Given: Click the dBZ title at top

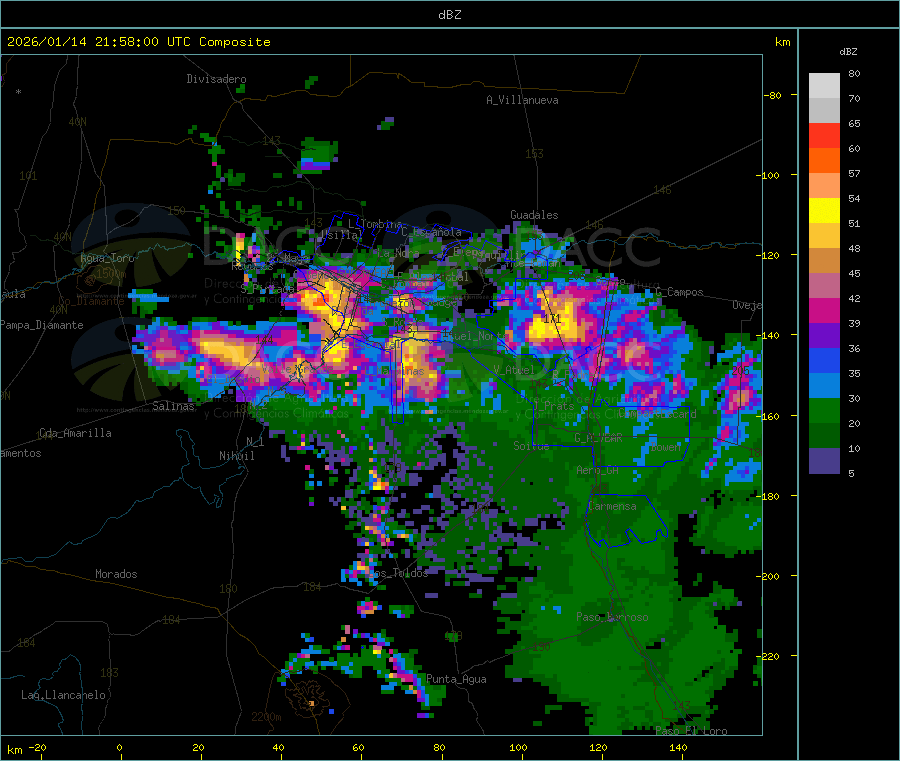Looking at the screenshot, I should click(449, 15).
